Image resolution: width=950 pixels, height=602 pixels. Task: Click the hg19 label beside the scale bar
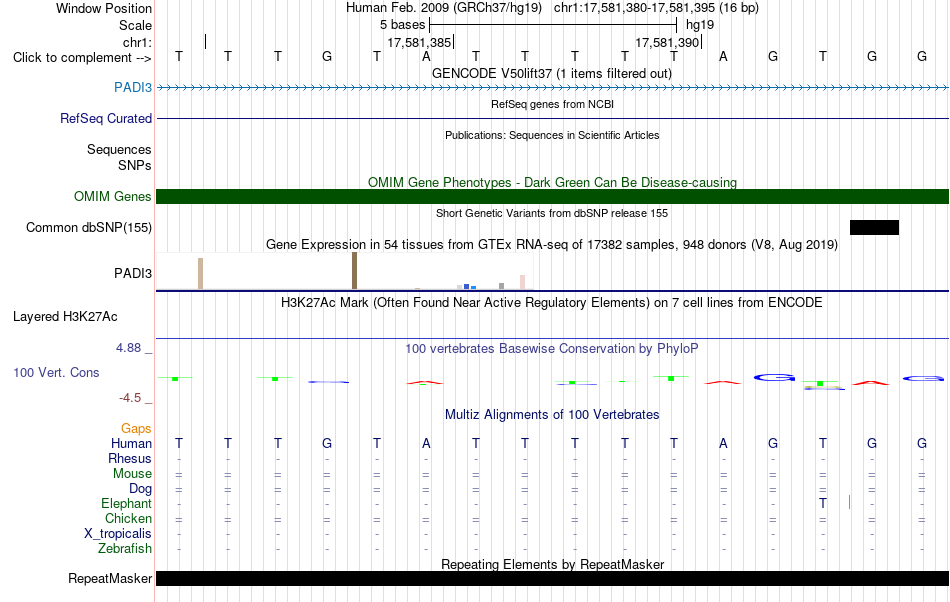700,25
